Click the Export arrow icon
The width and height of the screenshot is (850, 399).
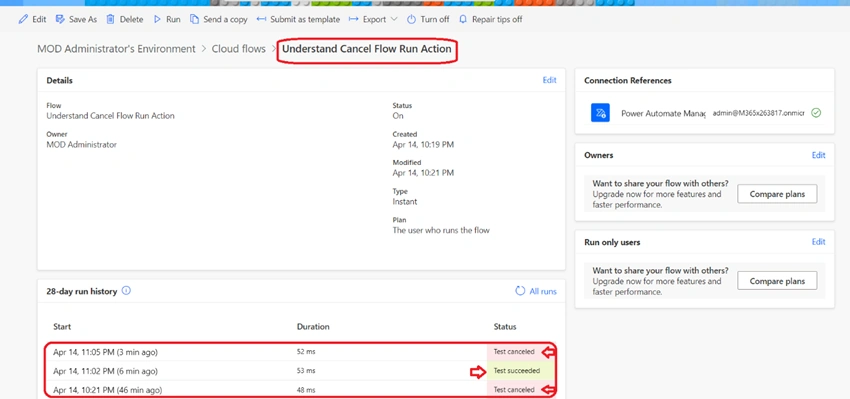click(353, 19)
